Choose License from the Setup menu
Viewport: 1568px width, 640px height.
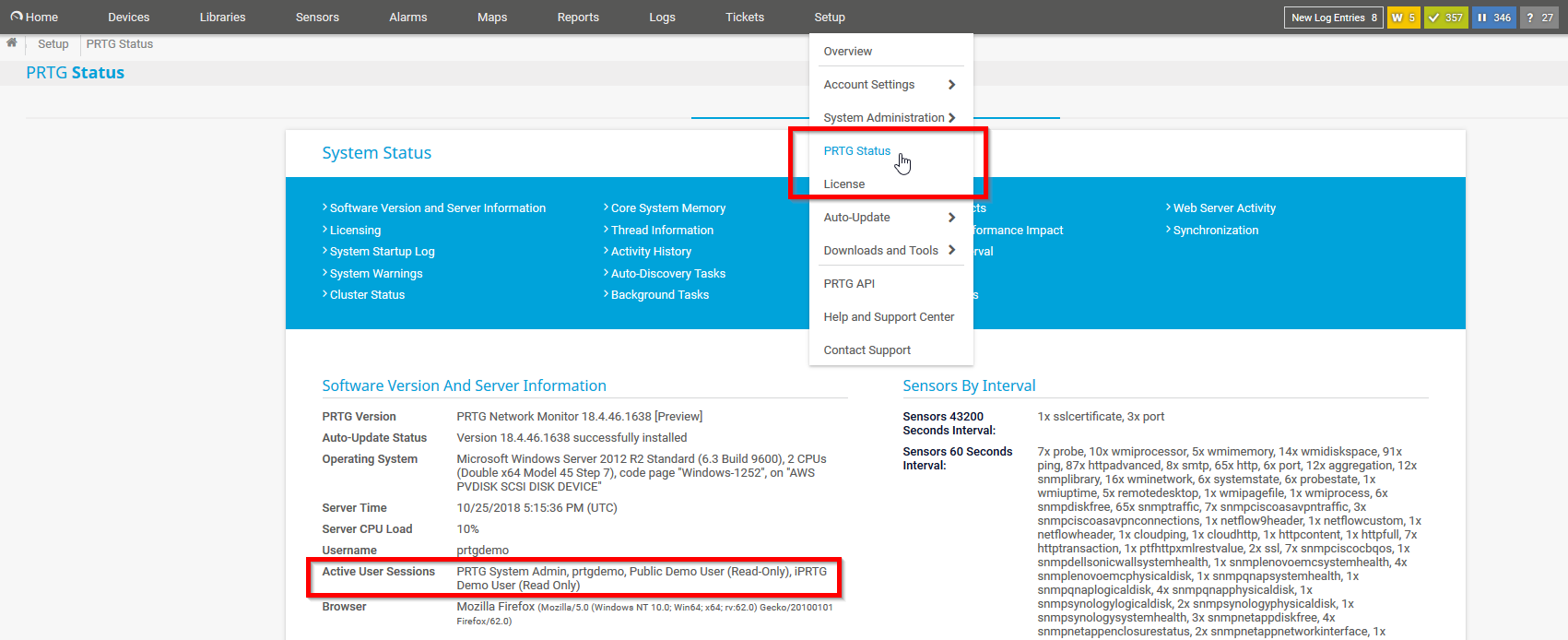click(843, 184)
